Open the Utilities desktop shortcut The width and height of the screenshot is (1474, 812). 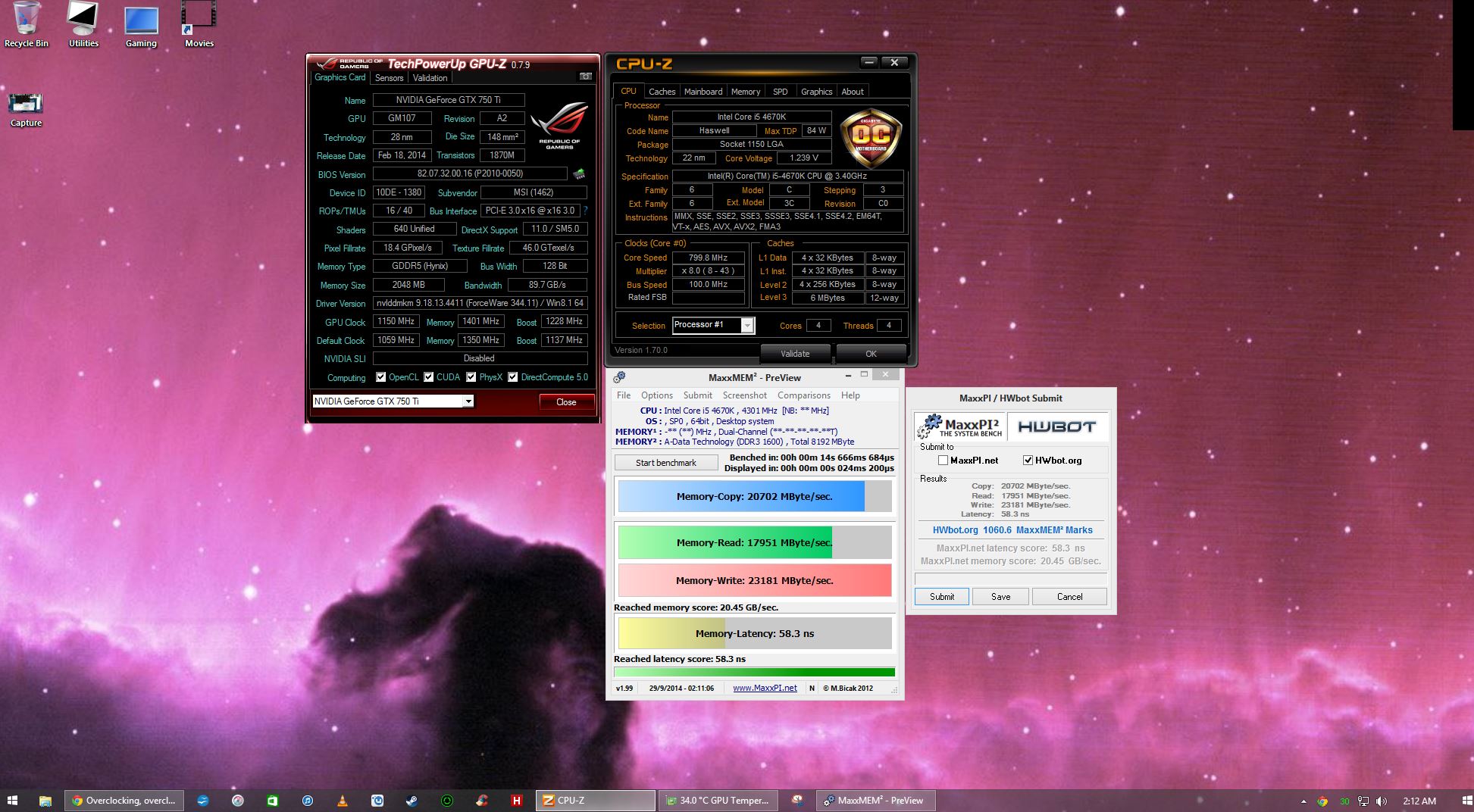point(83,24)
